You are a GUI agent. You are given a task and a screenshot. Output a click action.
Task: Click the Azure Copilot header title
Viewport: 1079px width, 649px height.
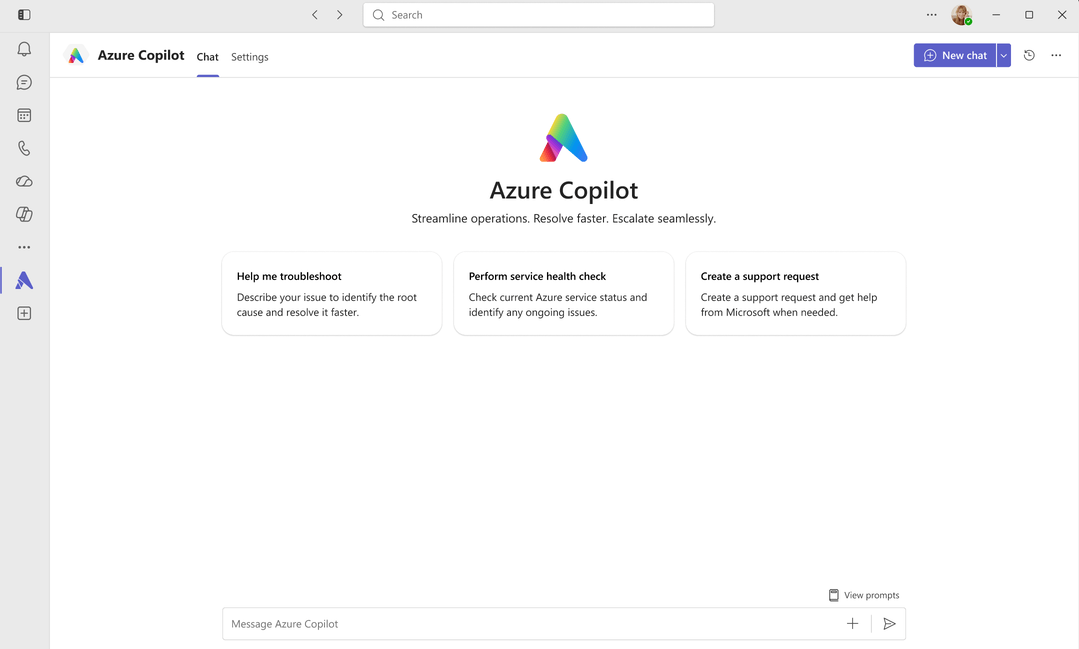pyautogui.click(x=141, y=55)
